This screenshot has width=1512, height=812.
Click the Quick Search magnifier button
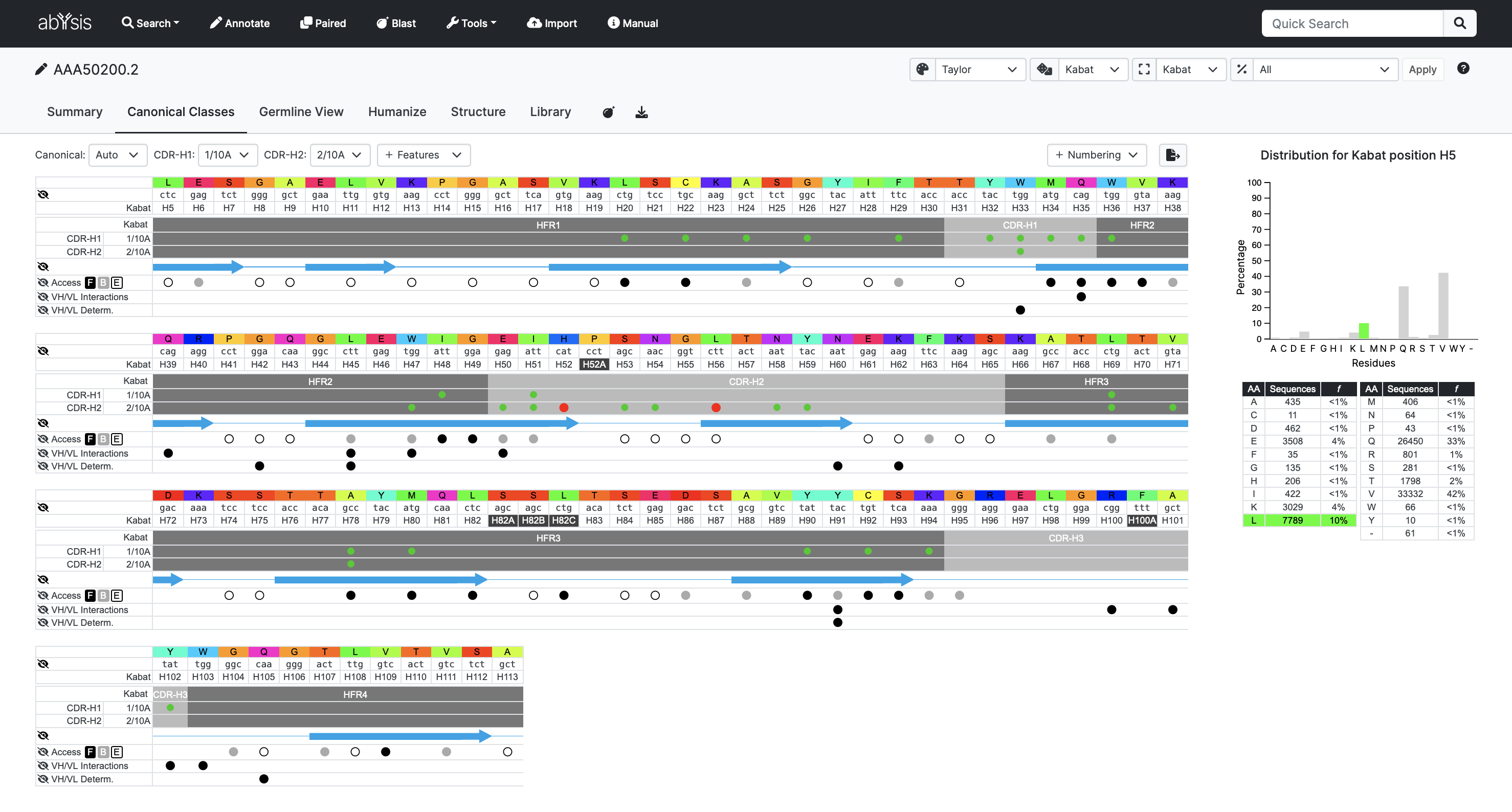(1459, 24)
